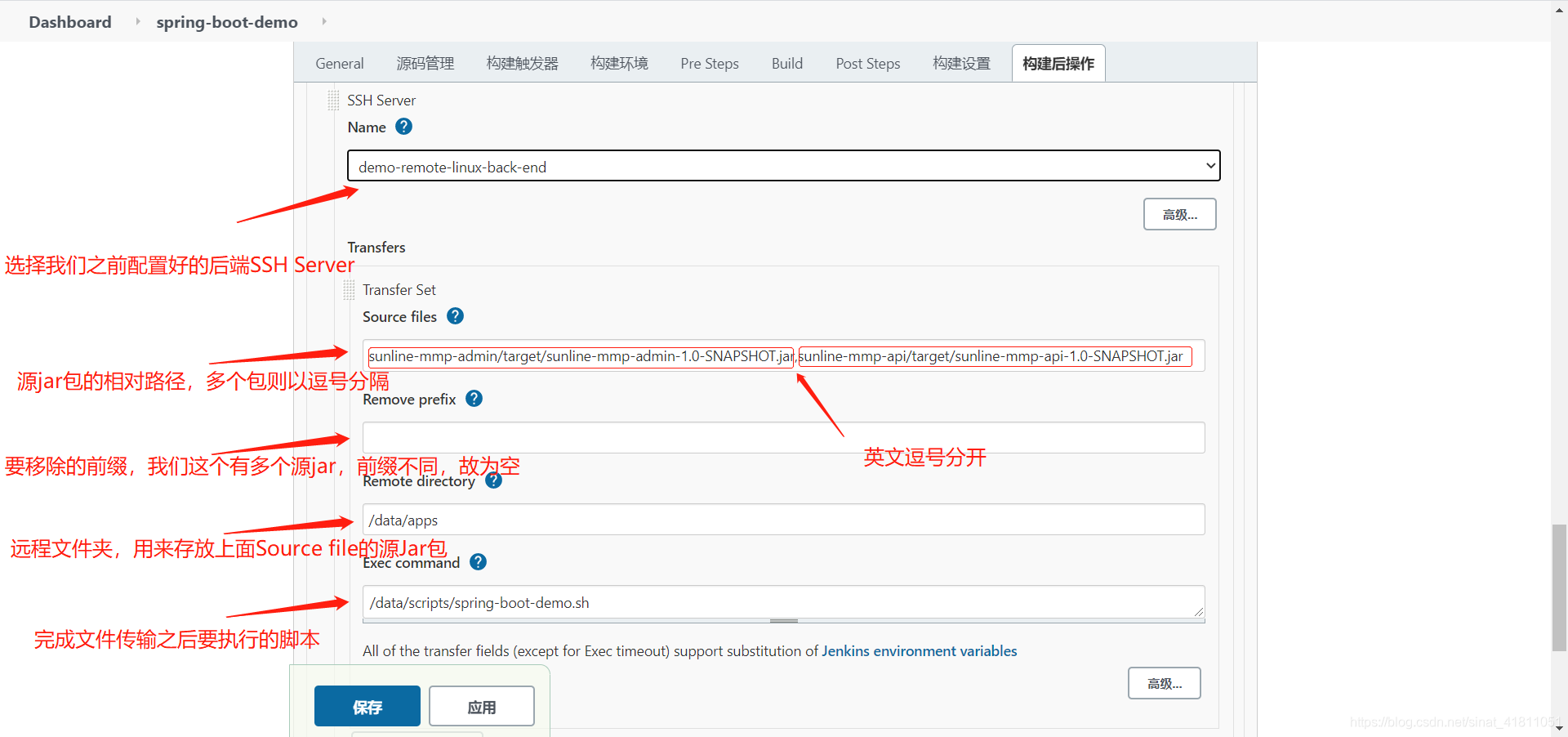Focus the Source files input field
1568x737 pixels.
tap(783, 355)
